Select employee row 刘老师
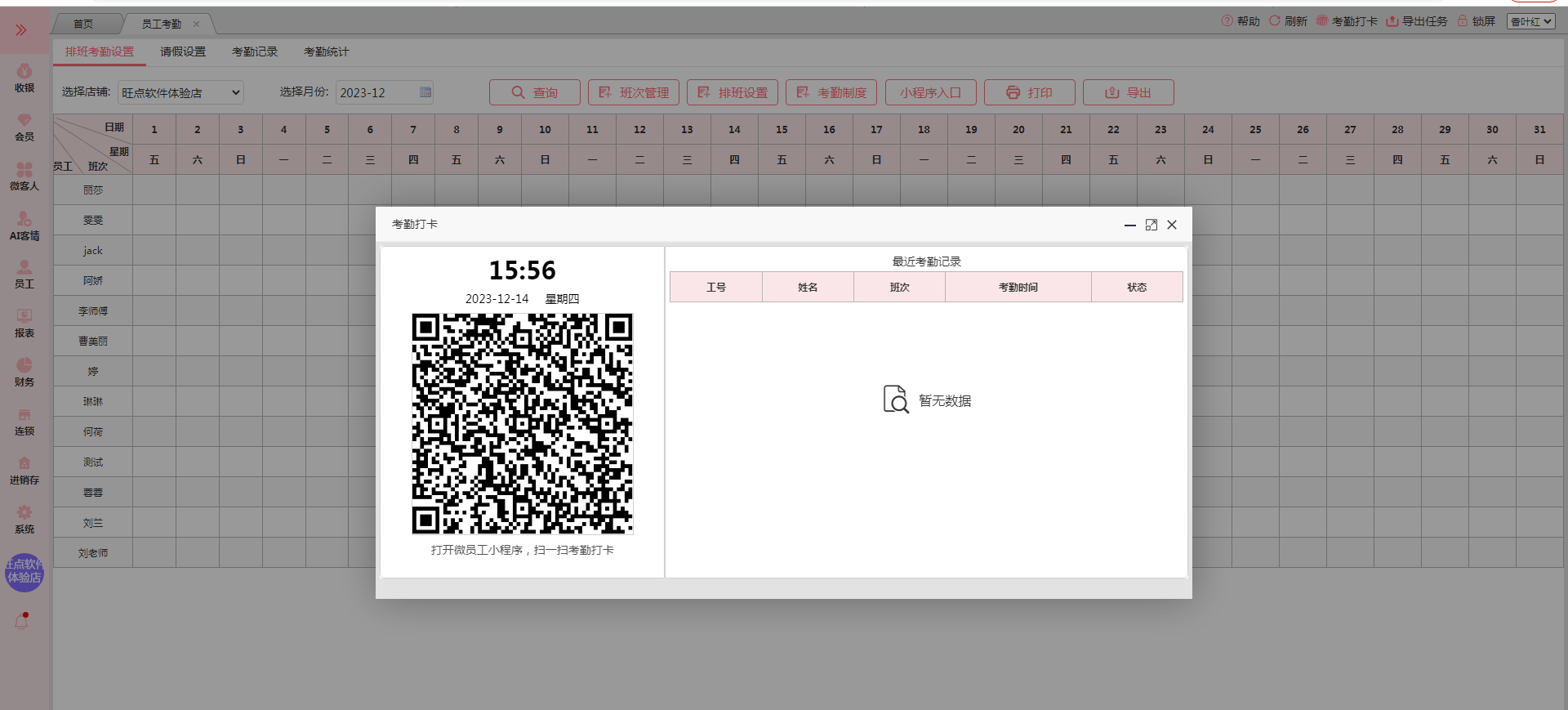 (x=93, y=552)
